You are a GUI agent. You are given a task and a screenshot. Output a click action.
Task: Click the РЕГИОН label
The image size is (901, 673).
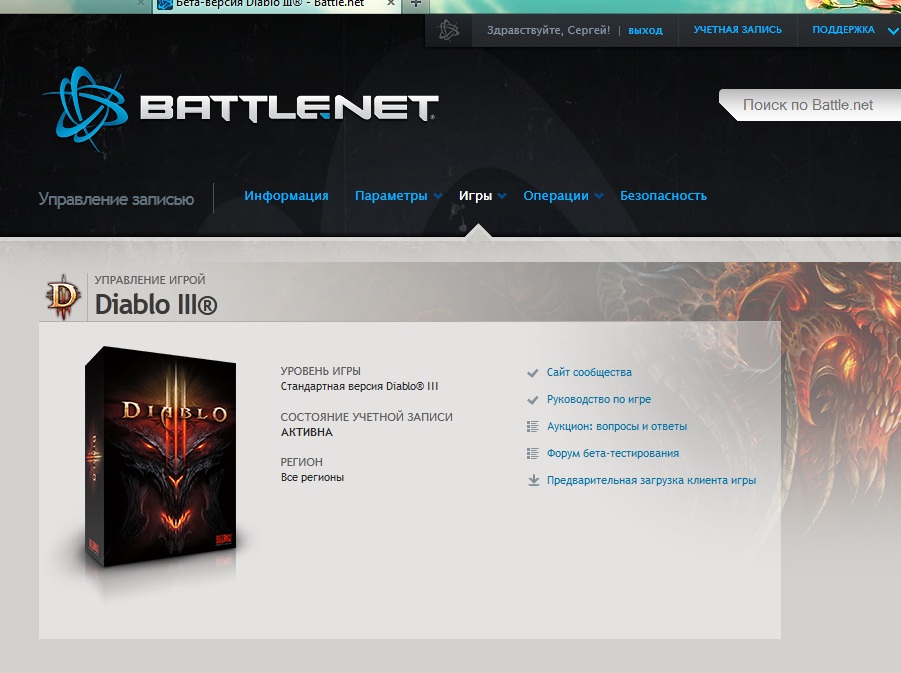(301, 462)
